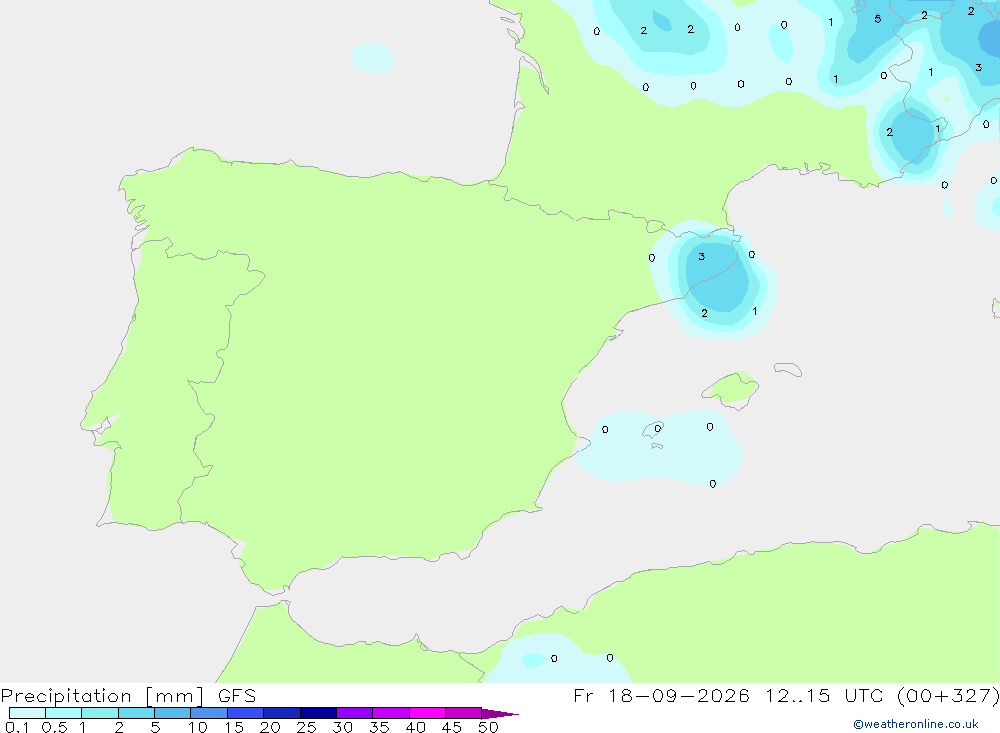Choose the legend swatch between 5 and 10
Viewport: 1000px width, 733px height.
coord(173,713)
